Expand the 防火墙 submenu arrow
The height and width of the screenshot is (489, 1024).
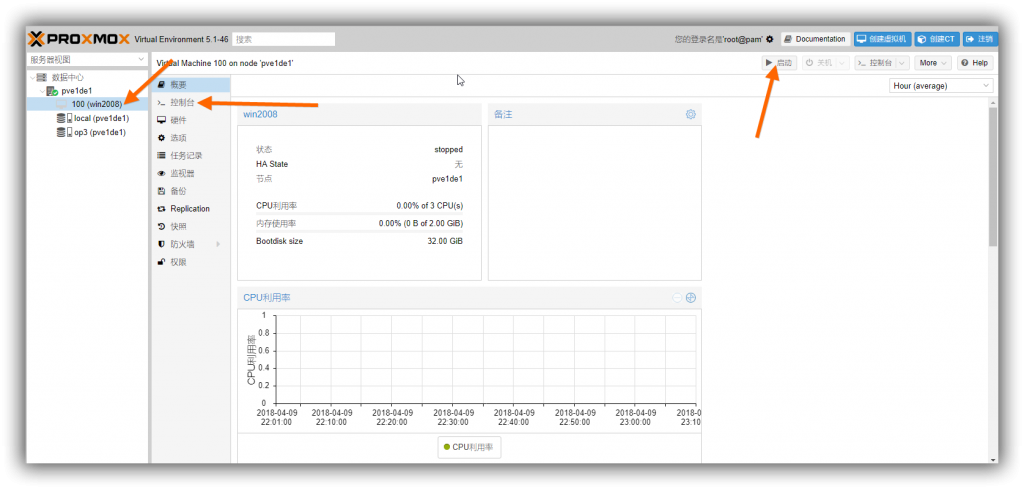pyautogui.click(x=218, y=244)
